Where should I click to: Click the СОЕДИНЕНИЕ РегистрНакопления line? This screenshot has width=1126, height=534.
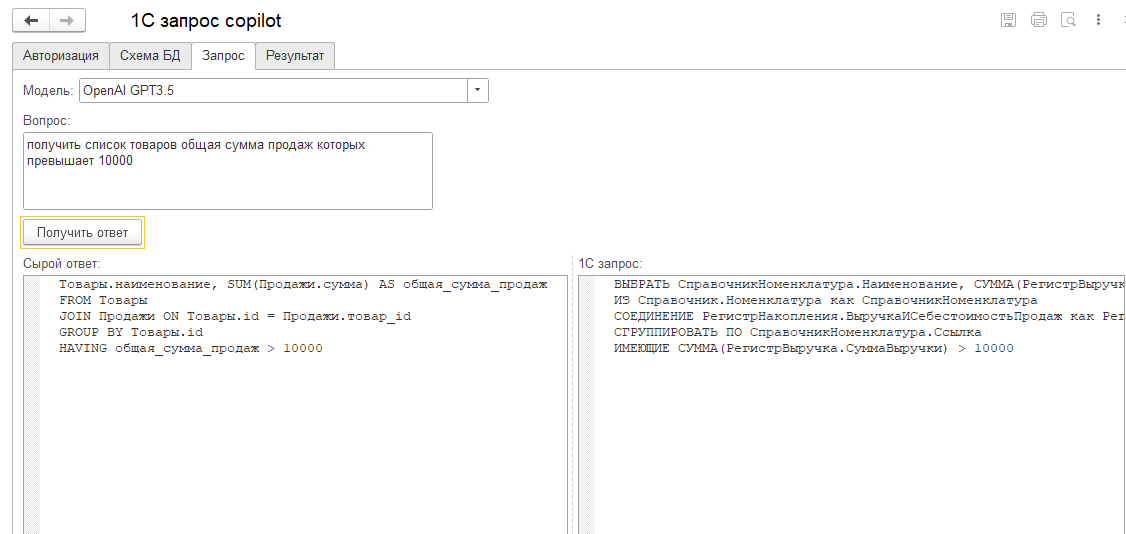[870, 317]
